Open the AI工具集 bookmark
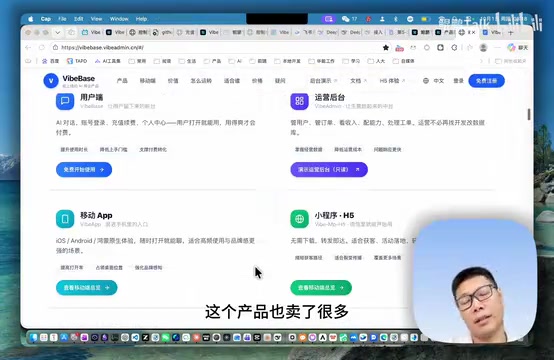The width and height of the screenshot is (554, 360). point(108,61)
